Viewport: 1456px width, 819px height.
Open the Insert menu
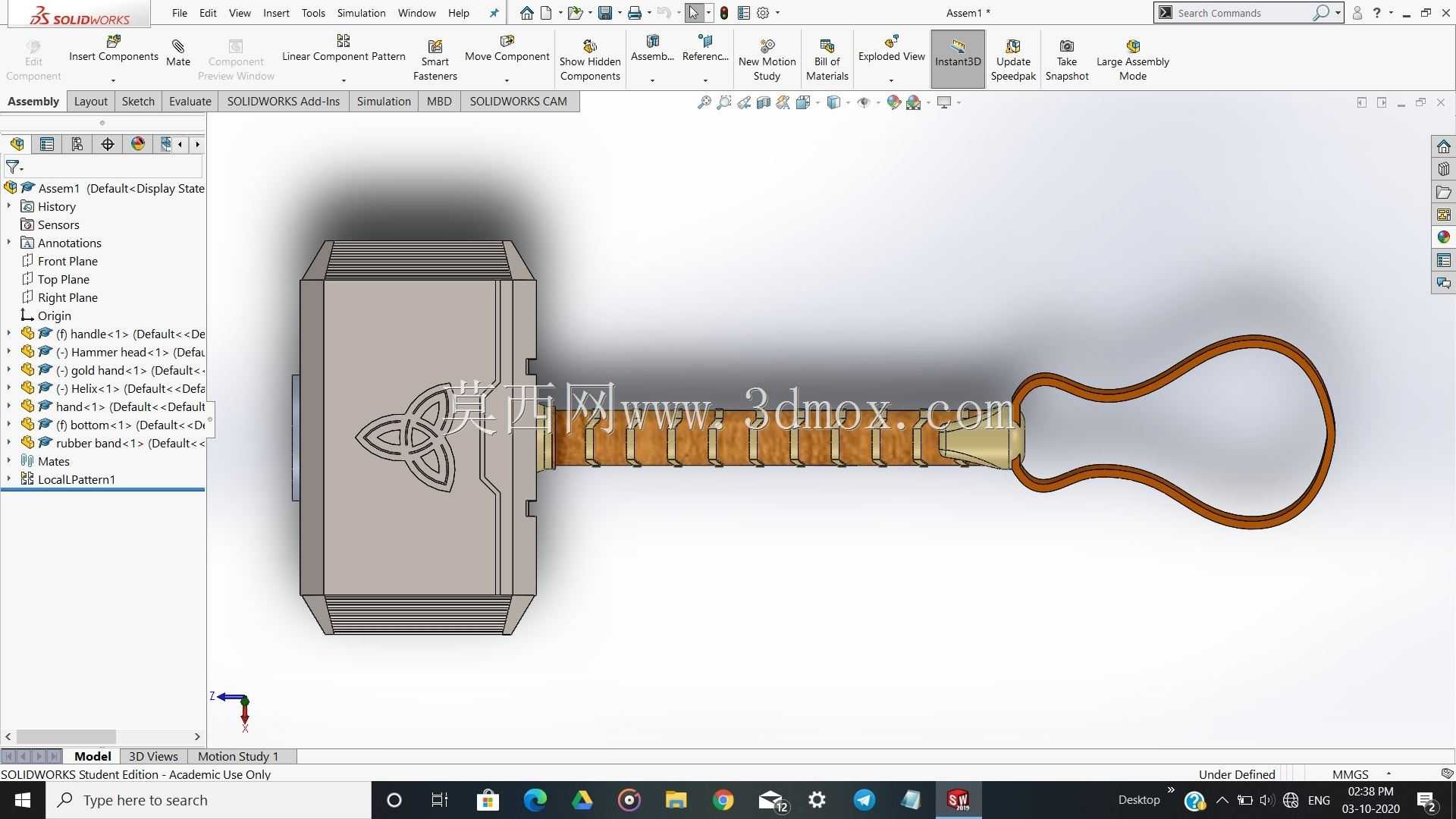pos(276,13)
